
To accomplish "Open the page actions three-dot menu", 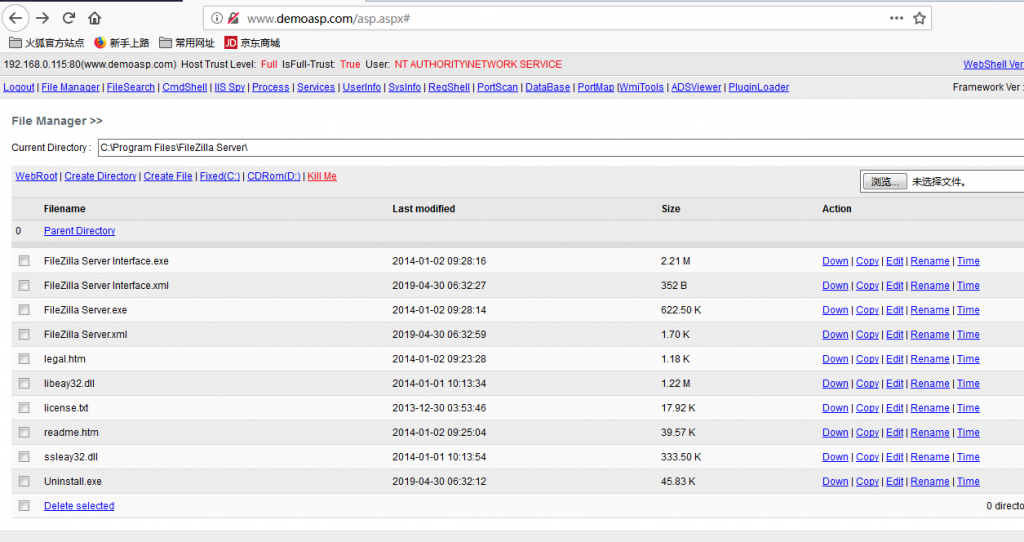I will pos(897,18).
